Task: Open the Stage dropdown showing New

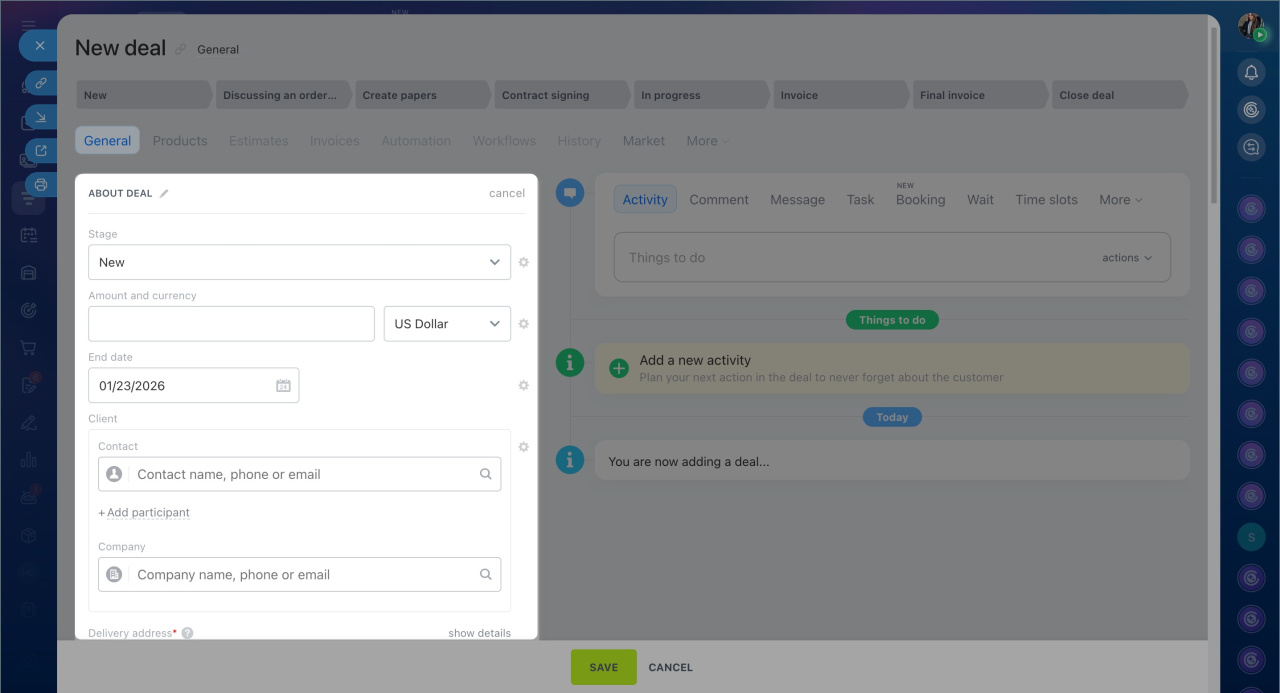Action: (x=299, y=263)
